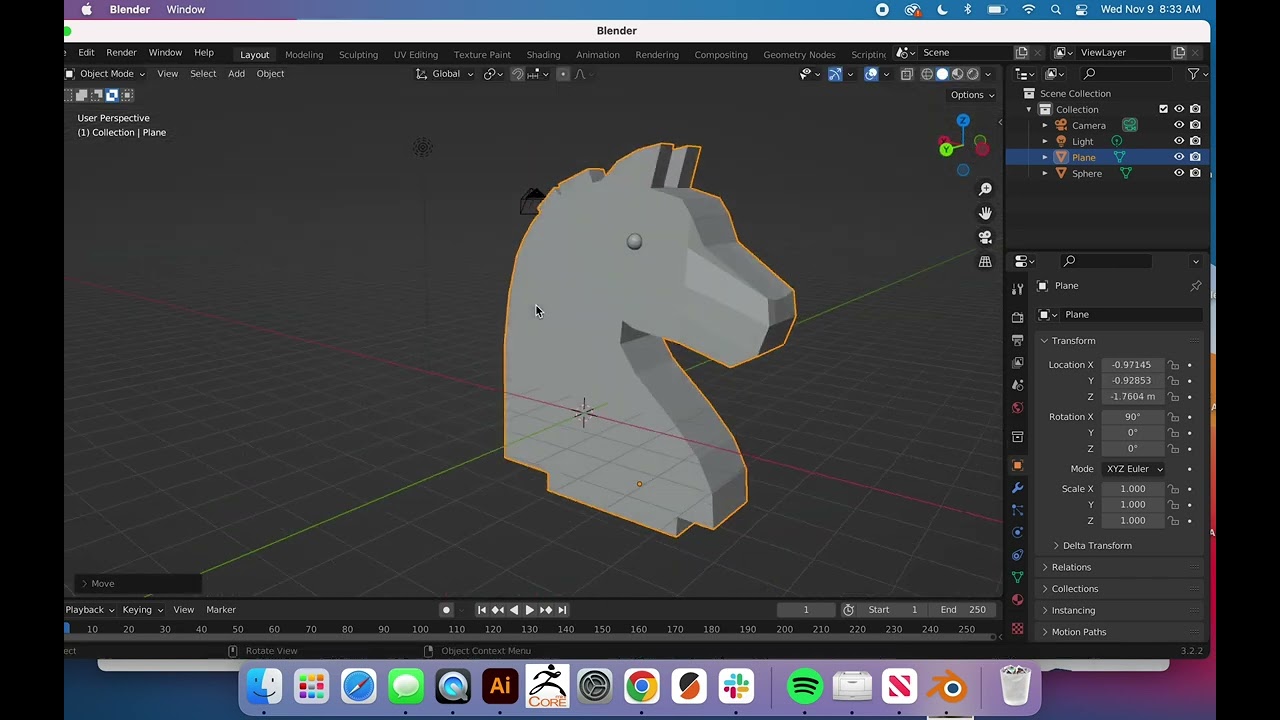Click the End frame 250 field
This screenshot has height=720, width=1280.
tap(964, 610)
